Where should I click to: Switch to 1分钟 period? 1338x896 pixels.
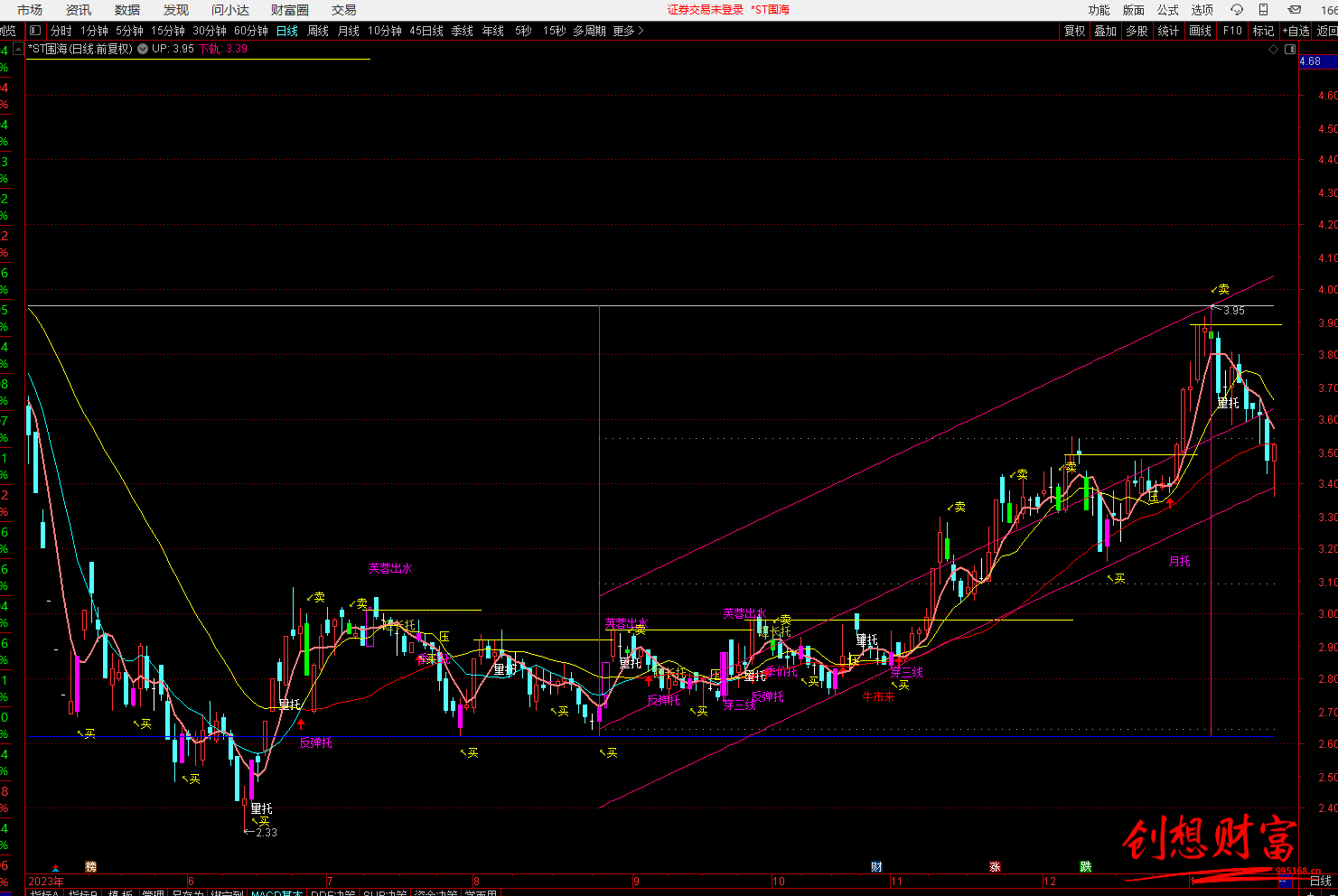tap(94, 31)
